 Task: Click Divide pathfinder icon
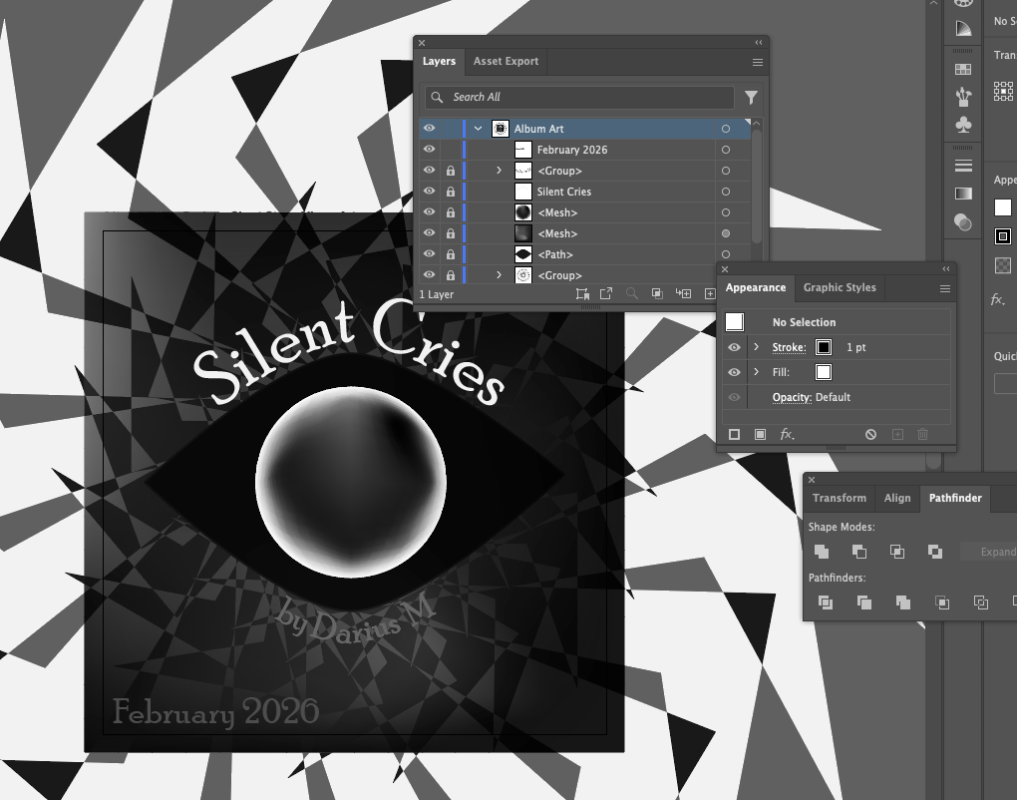coord(825,603)
